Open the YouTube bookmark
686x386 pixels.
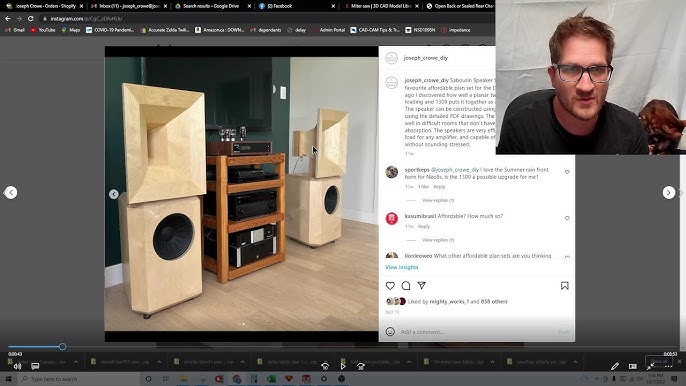(43, 30)
